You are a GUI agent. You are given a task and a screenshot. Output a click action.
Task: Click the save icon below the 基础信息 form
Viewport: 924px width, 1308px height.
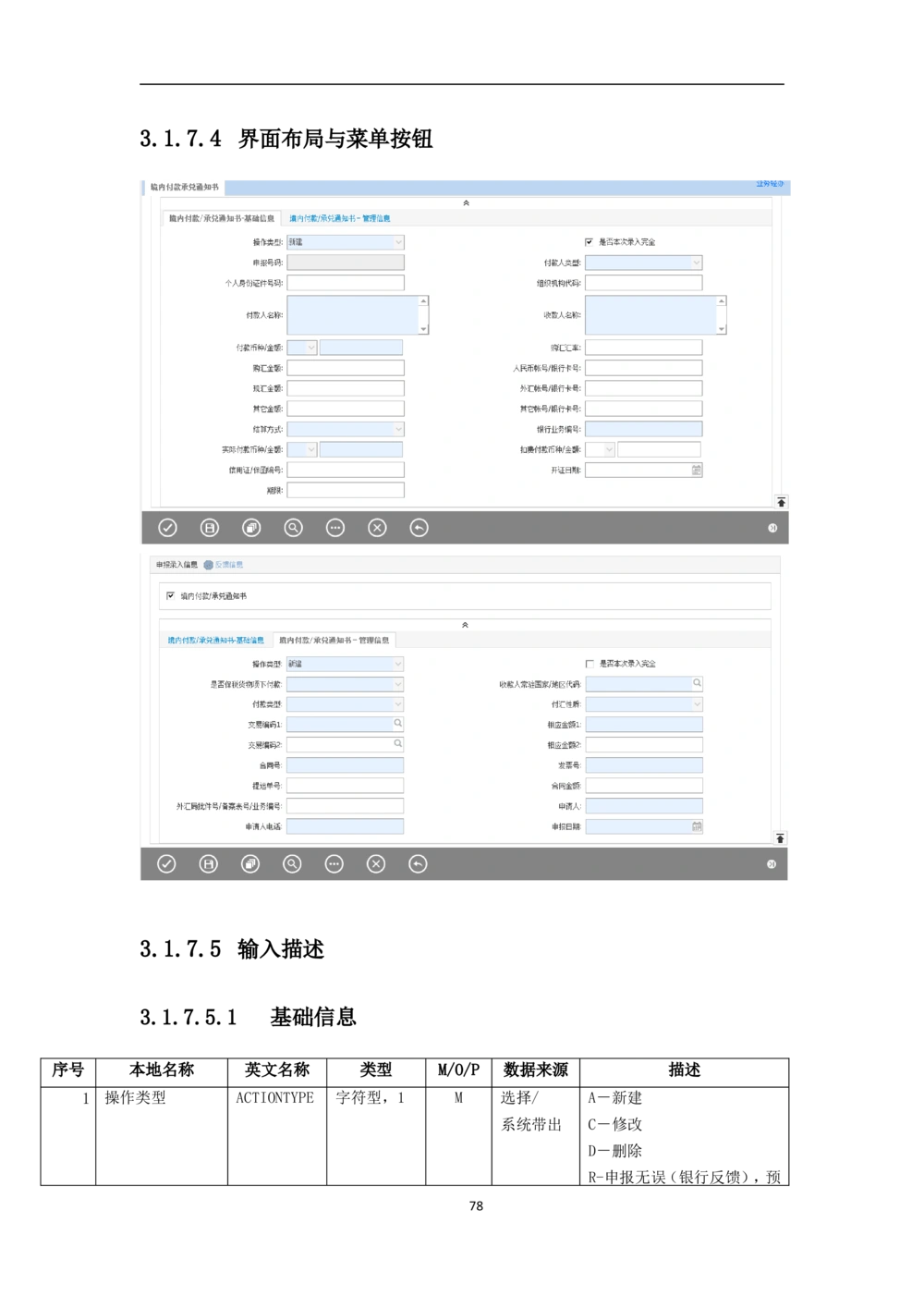210,528
